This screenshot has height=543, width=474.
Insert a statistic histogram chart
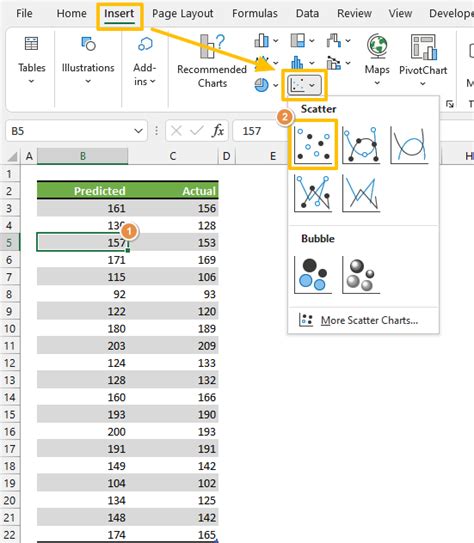click(x=297, y=63)
